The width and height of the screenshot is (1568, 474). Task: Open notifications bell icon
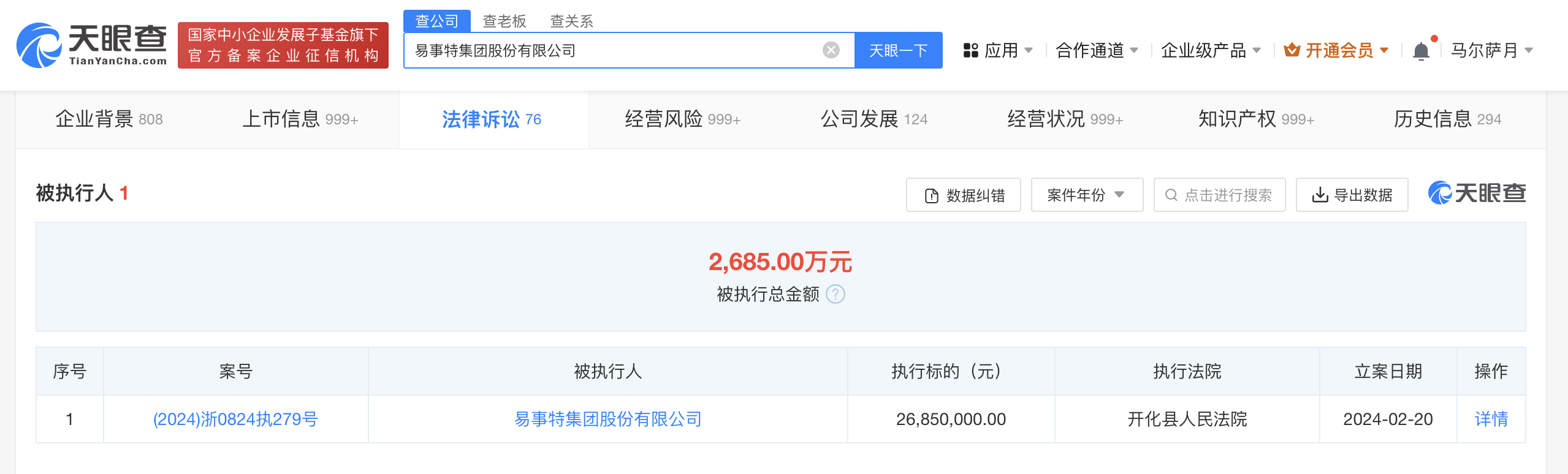[x=1421, y=51]
